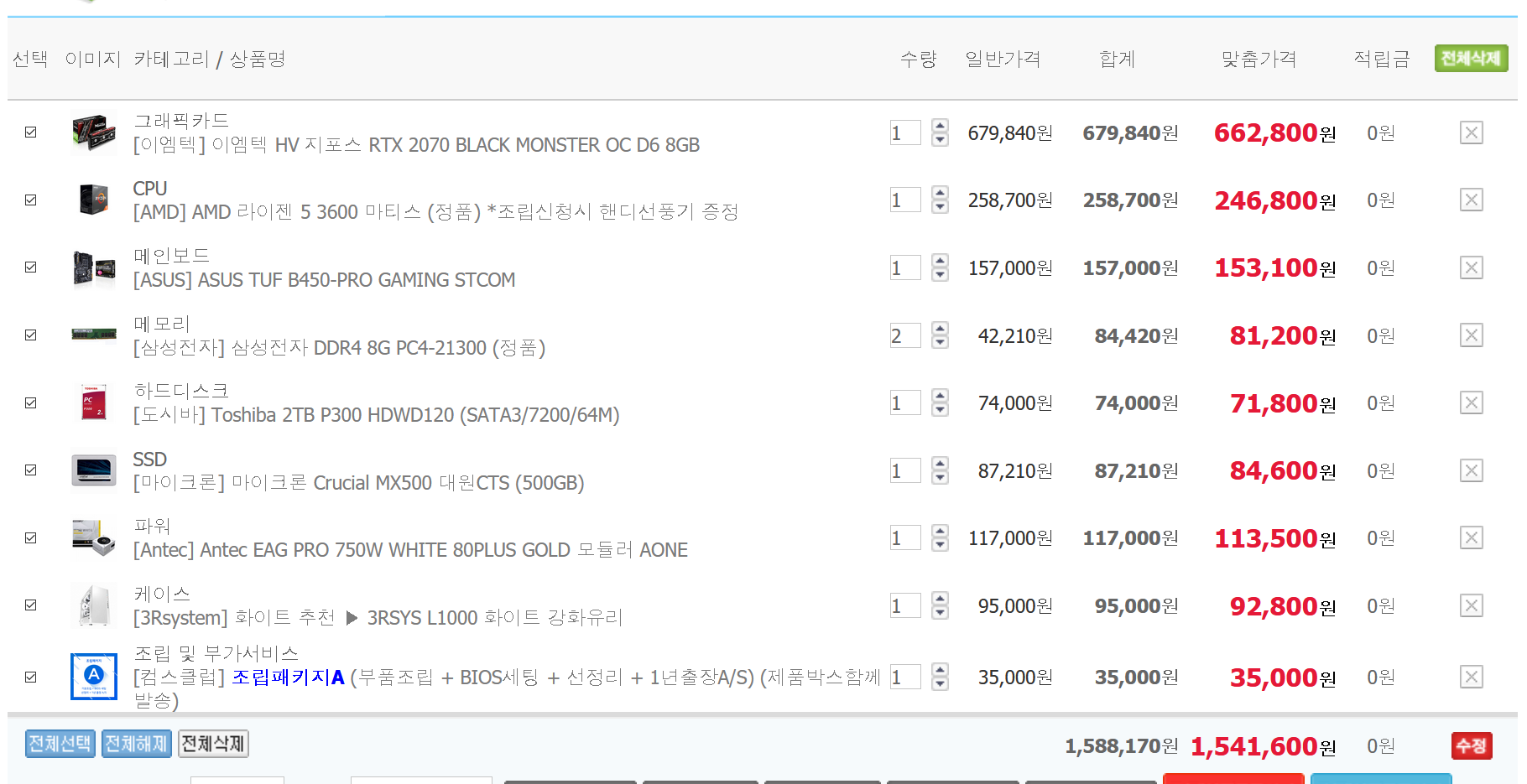Open the Crucial MX500 SSD product image
1527x784 pixels.
93,470
